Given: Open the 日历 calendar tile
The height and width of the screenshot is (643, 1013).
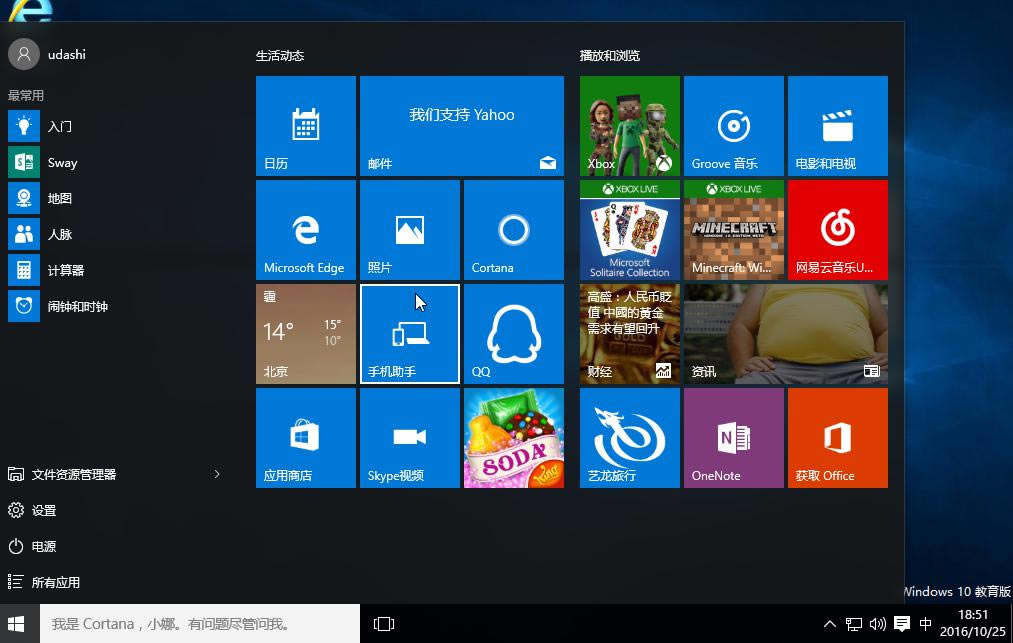Looking at the screenshot, I should [x=306, y=126].
